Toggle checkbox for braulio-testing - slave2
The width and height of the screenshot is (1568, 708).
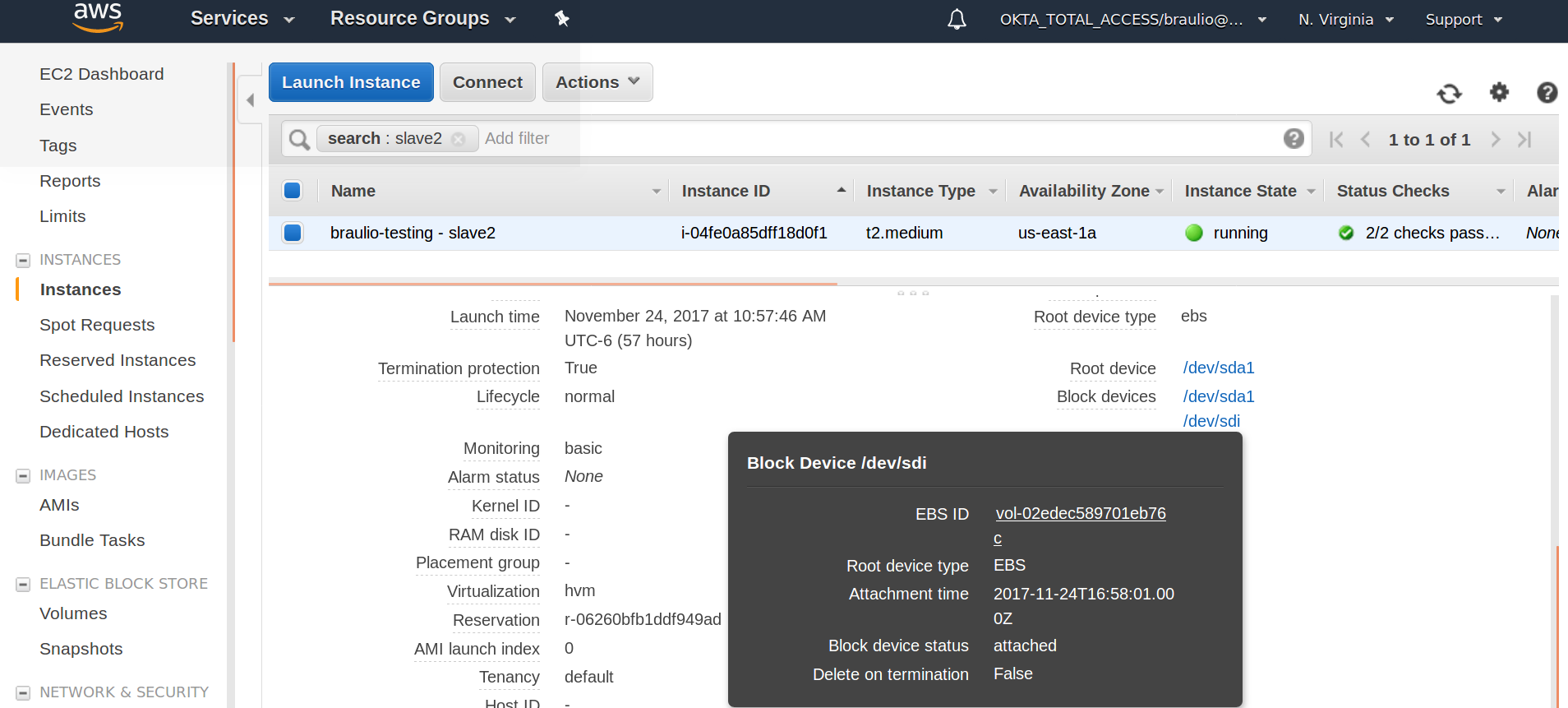pyautogui.click(x=293, y=233)
